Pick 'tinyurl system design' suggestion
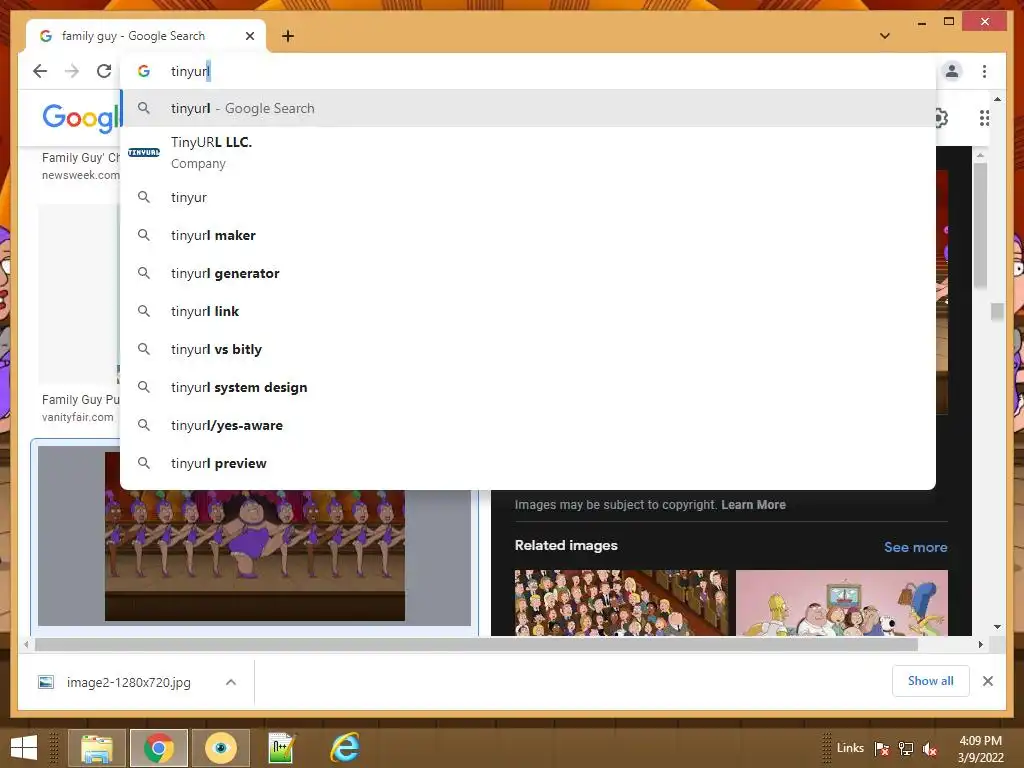Screen dimensions: 1024x768 click(x=528, y=387)
